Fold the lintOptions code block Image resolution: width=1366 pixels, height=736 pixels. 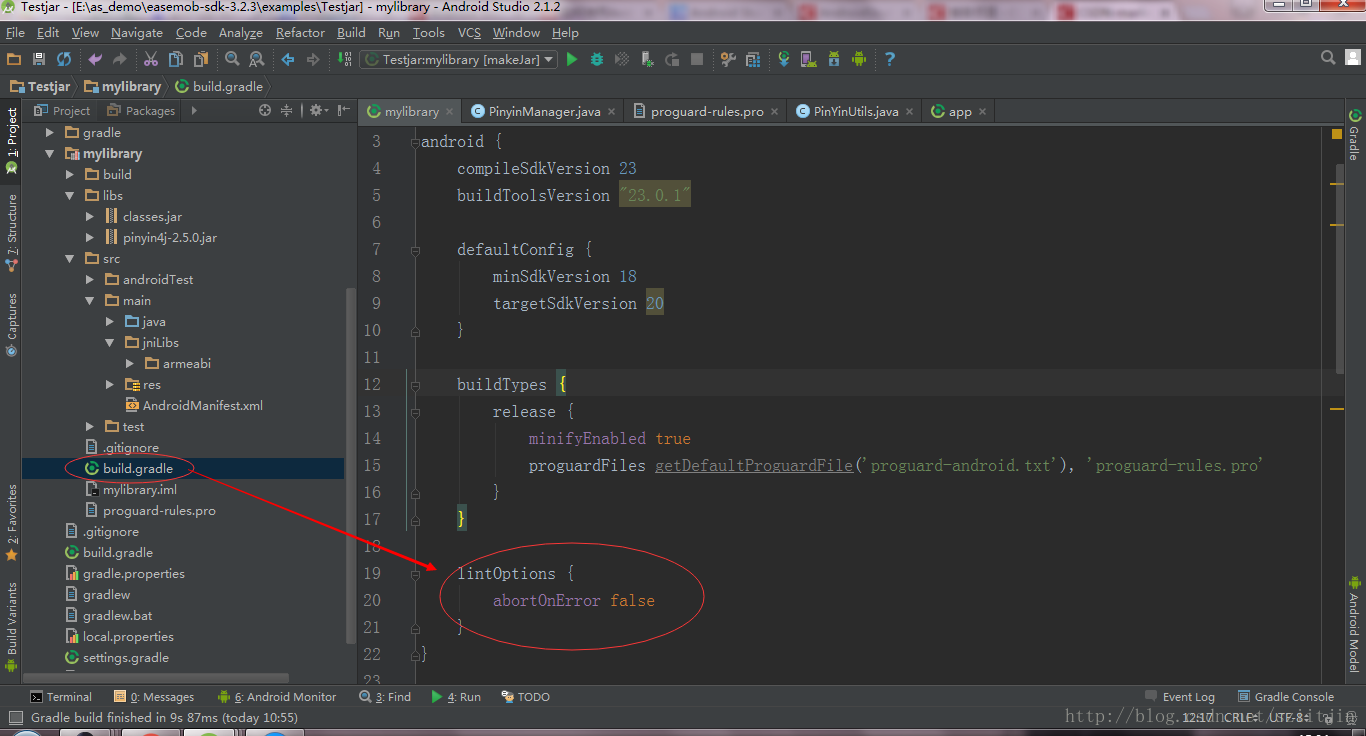coord(416,574)
